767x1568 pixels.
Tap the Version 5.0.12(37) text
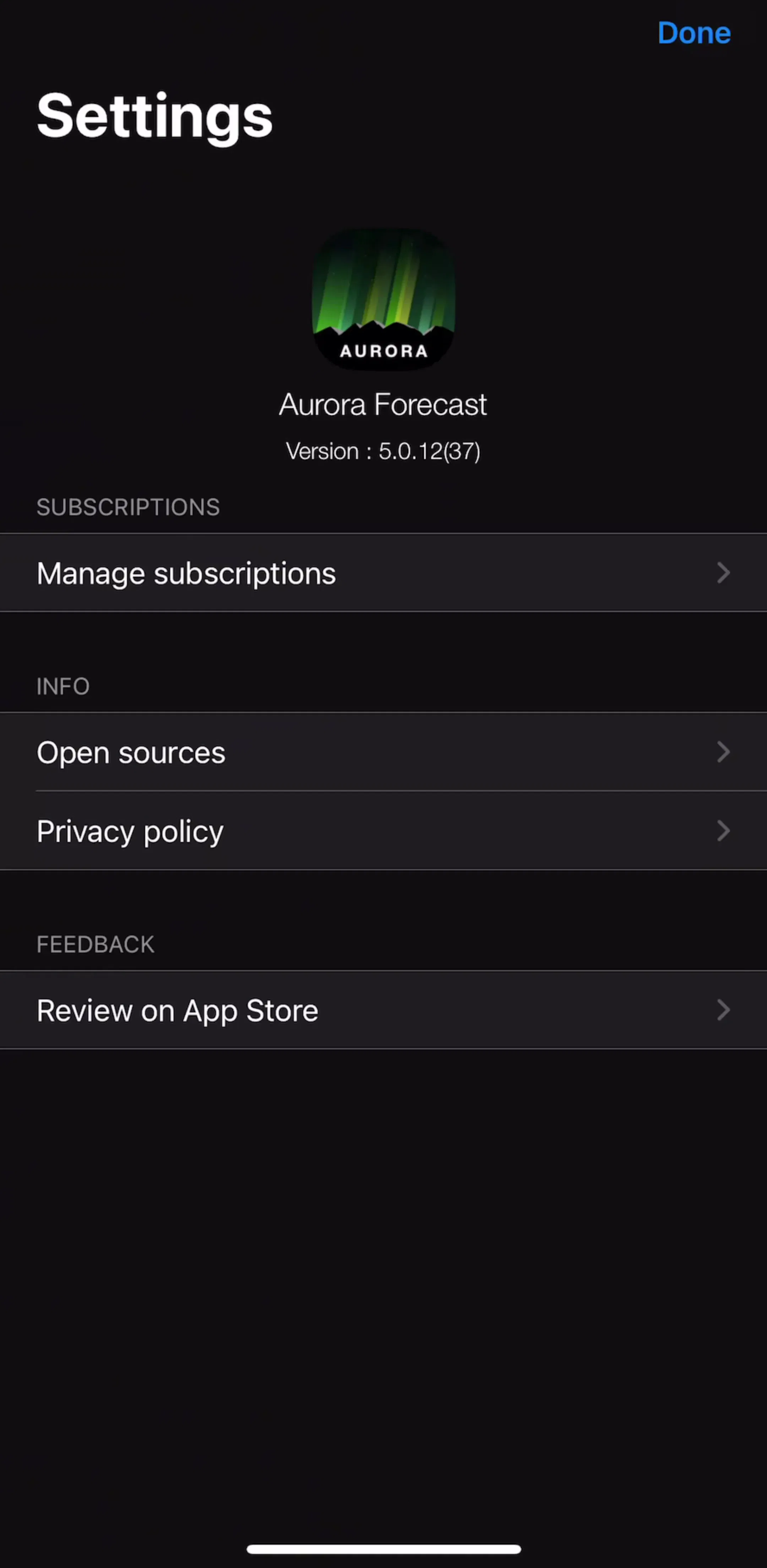383,452
